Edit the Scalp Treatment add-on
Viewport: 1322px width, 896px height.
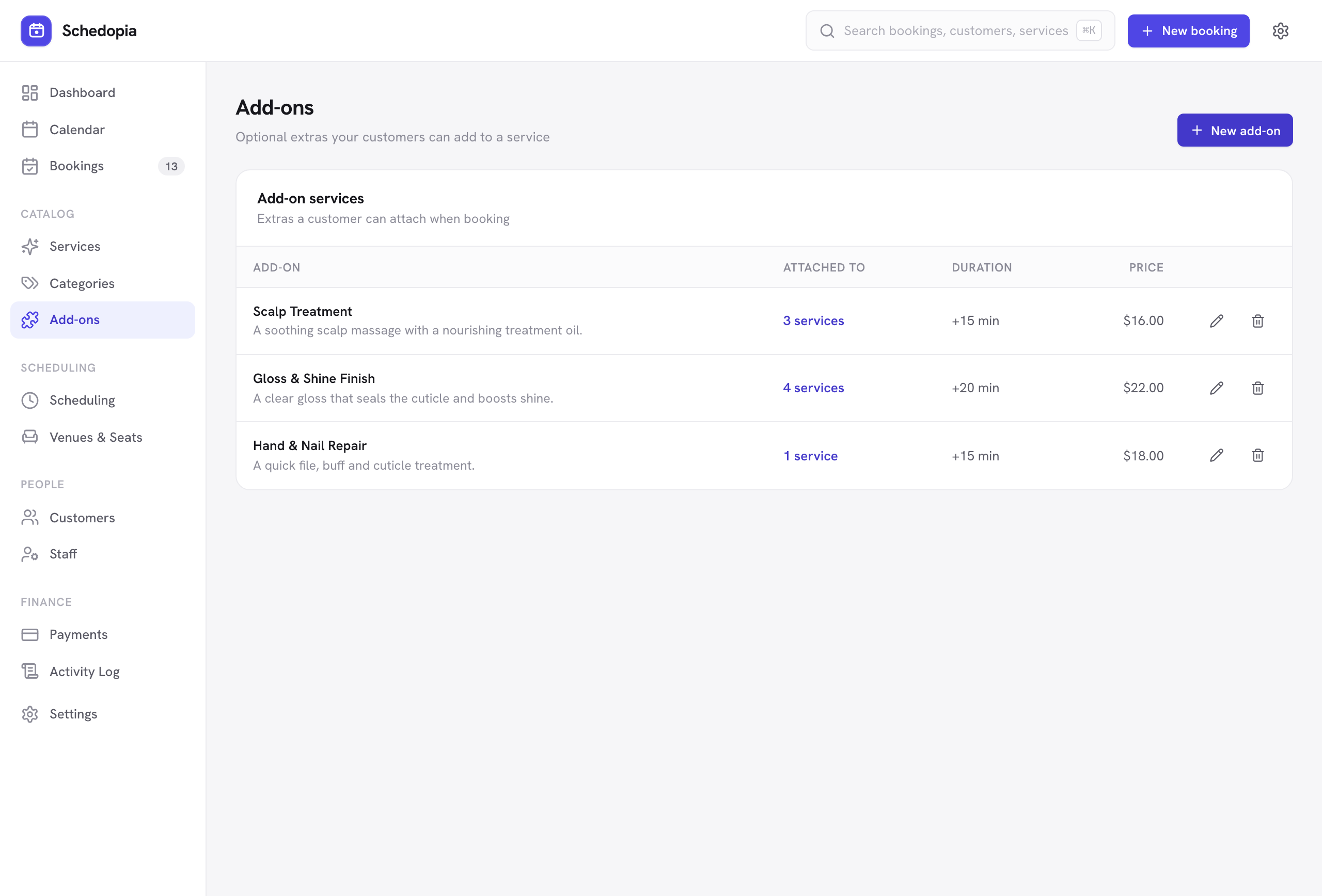pyautogui.click(x=1216, y=321)
